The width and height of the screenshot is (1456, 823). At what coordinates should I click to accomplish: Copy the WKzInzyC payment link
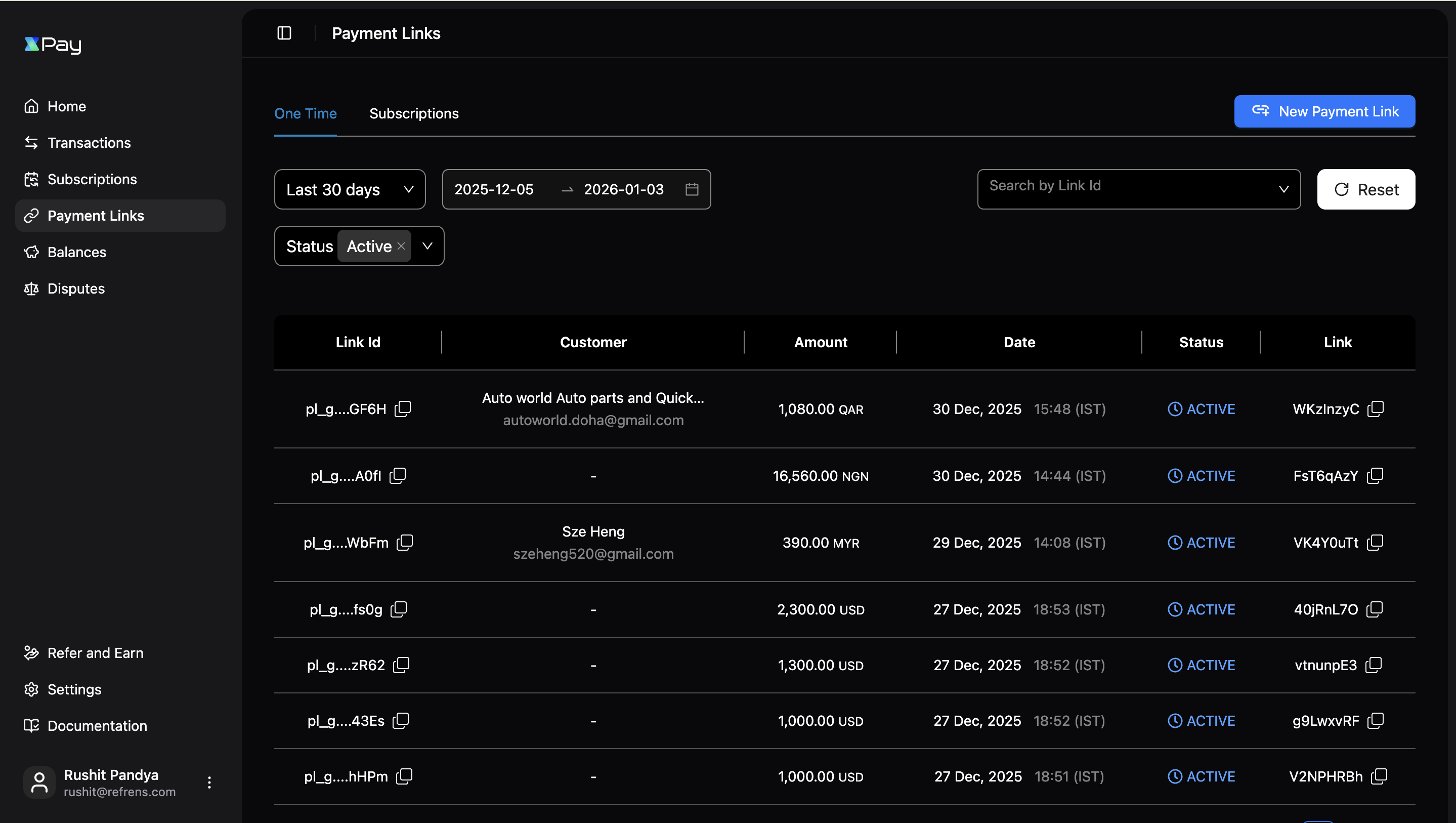(1376, 408)
